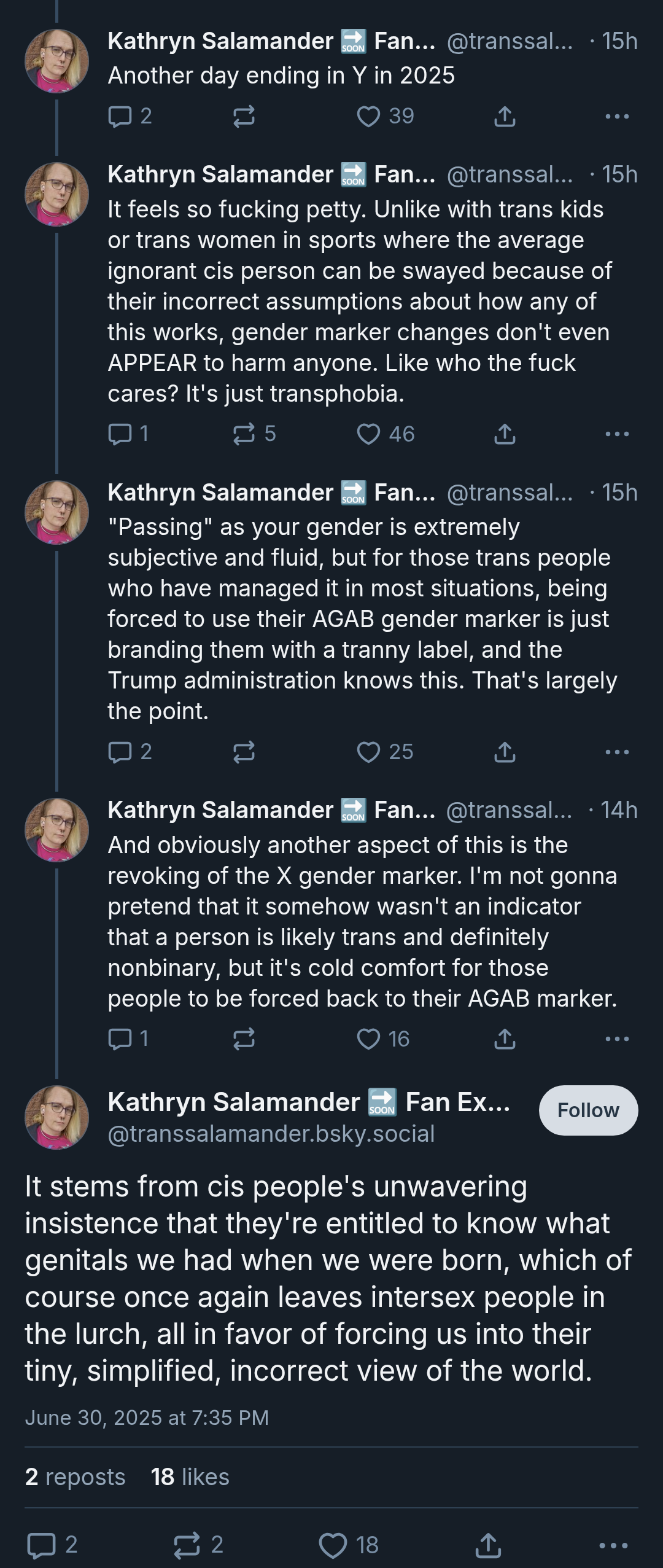Repost the 'It feels so fucking petty' post
Screen dimensions: 663x1568
[x=254, y=434]
